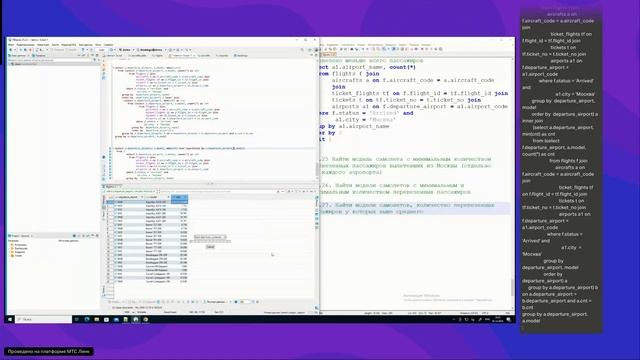Select the Проект - General panel tab
The height and width of the screenshot is (360, 640).
[20, 236]
